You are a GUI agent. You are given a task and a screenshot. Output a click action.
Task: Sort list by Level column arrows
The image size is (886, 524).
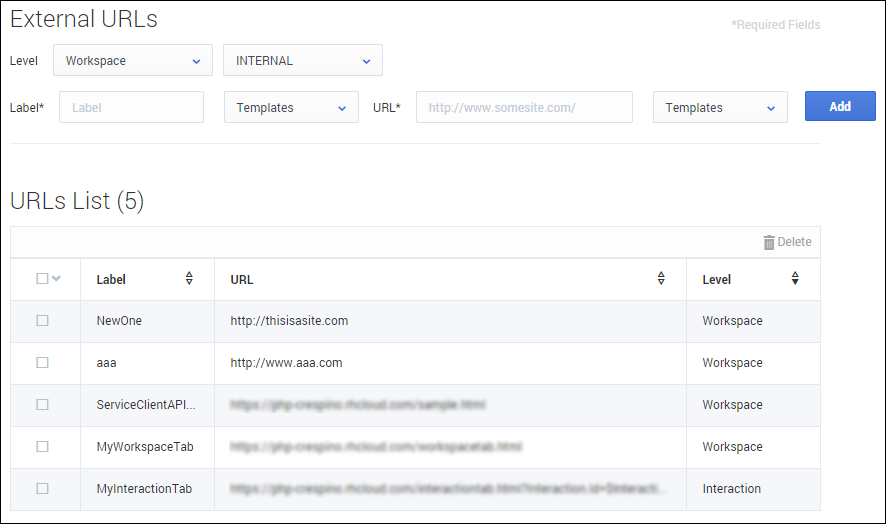click(x=795, y=279)
